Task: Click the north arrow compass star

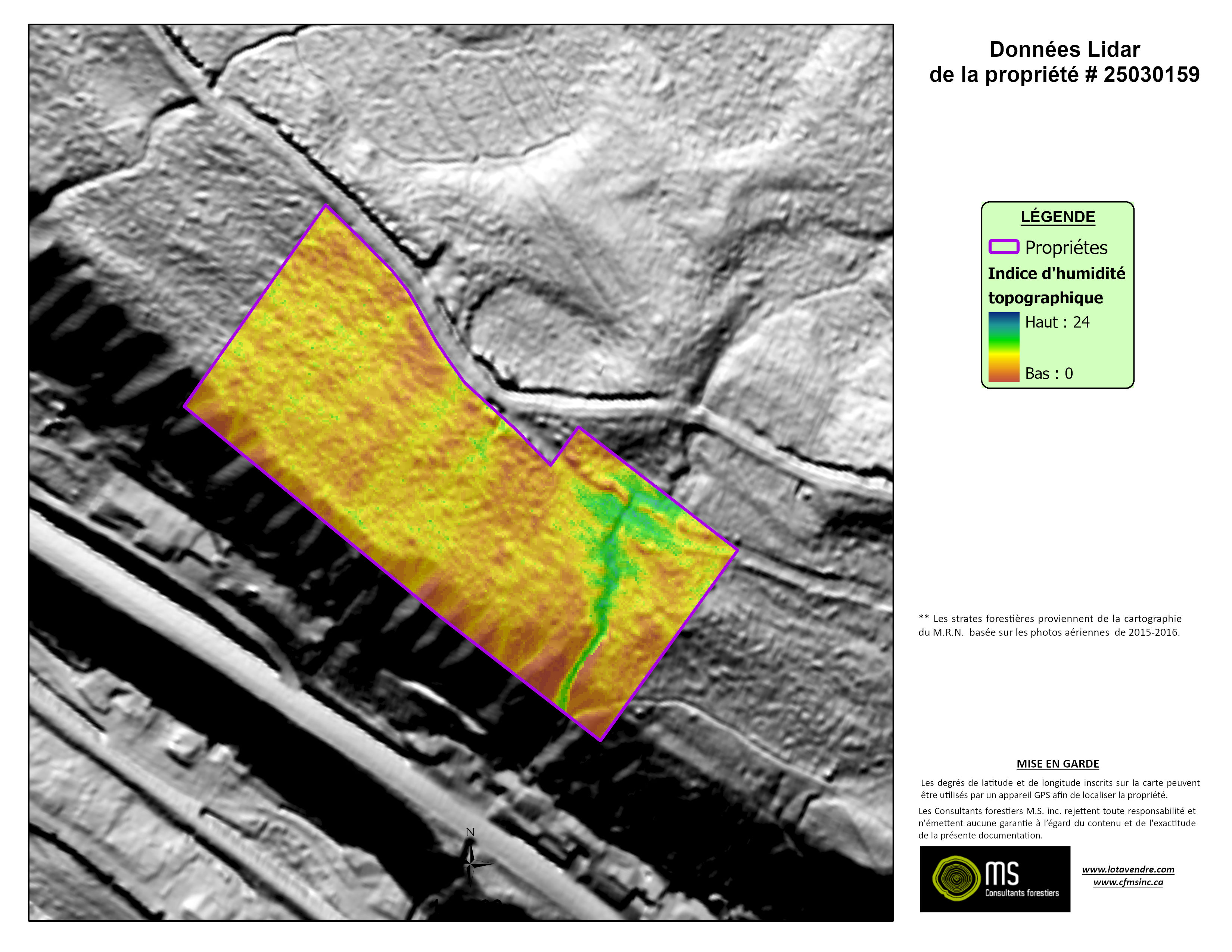Action: click(x=470, y=864)
